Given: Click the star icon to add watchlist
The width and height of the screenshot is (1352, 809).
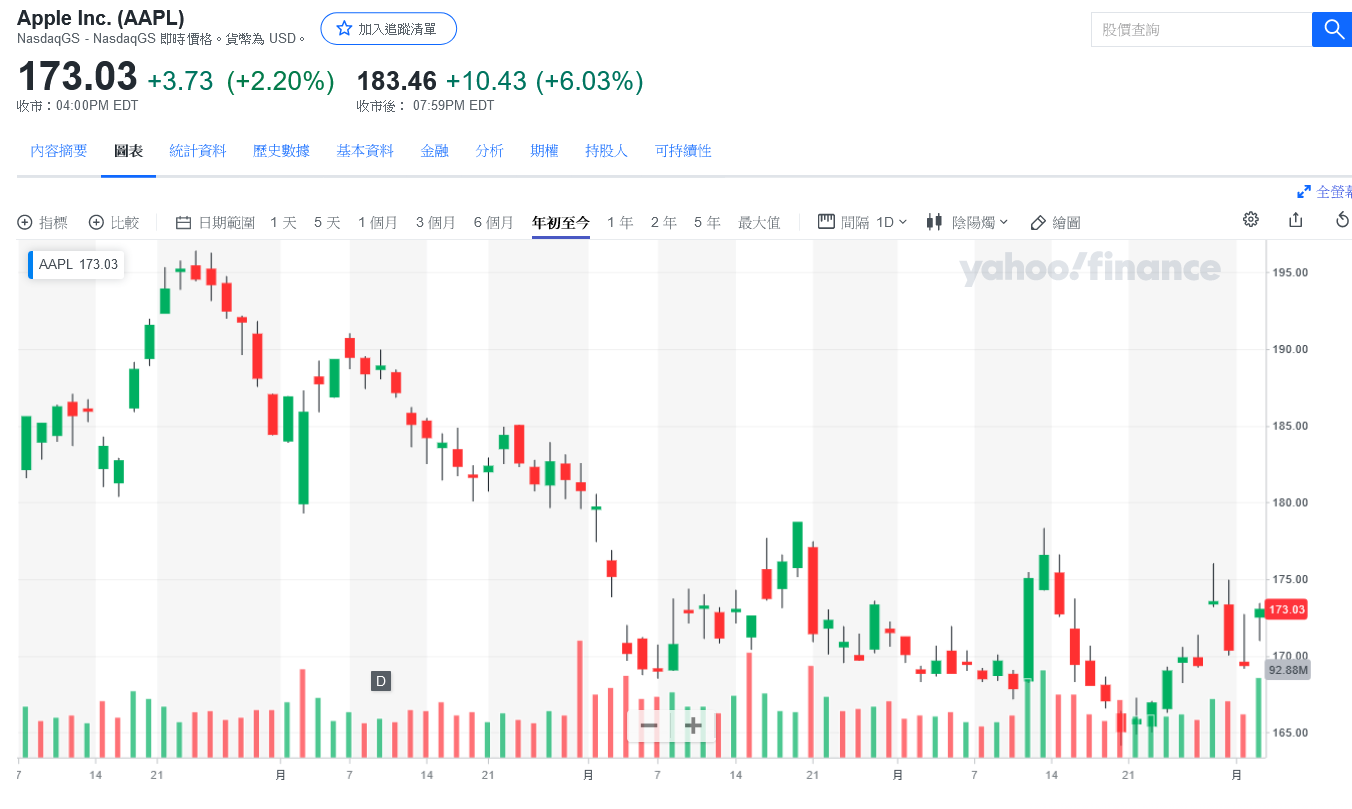Looking at the screenshot, I should 344,29.
